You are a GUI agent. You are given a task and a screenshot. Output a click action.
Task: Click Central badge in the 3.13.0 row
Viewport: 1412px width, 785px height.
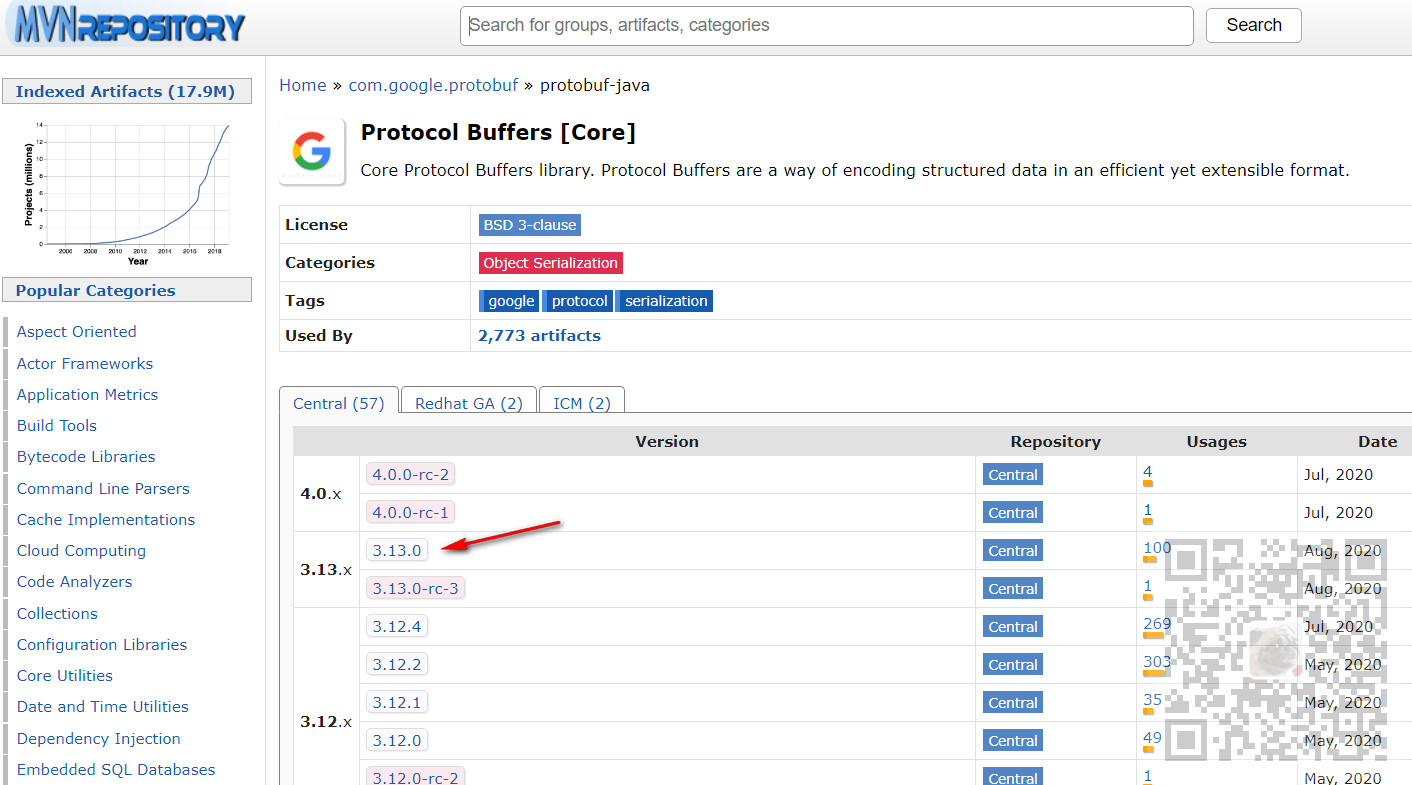(x=1012, y=551)
